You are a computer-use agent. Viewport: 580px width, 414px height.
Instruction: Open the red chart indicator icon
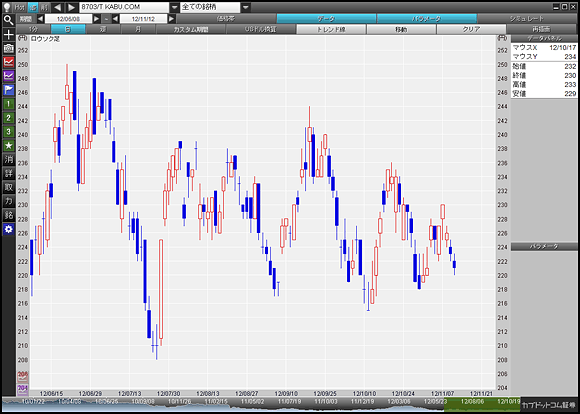point(9,62)
